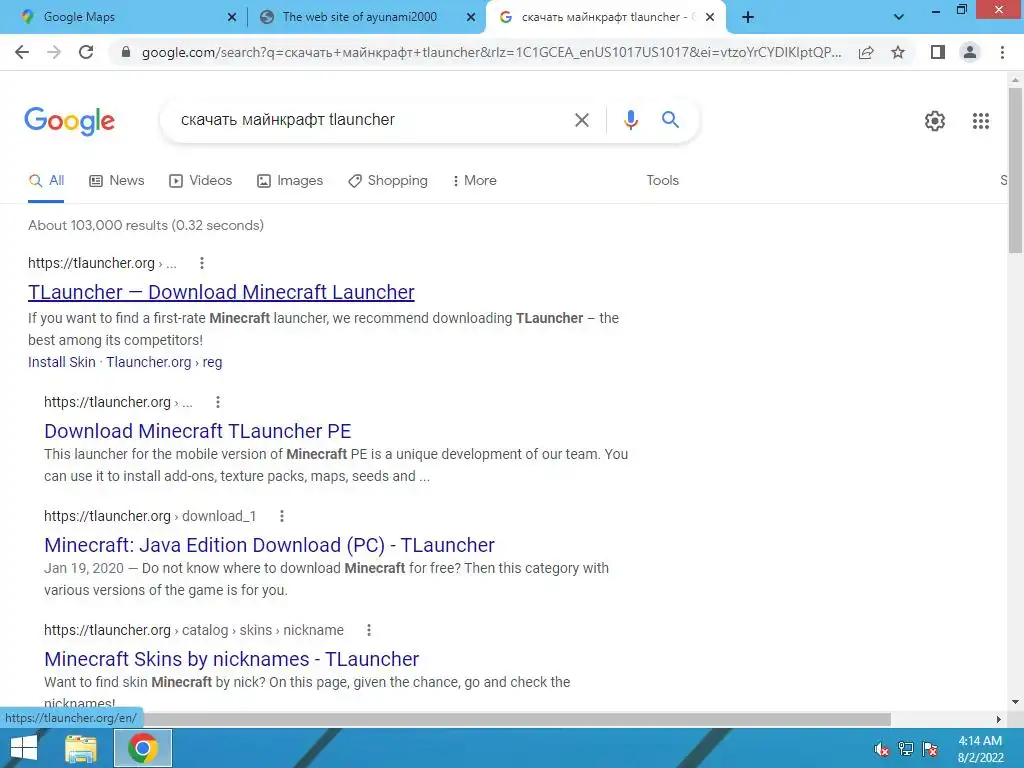Select the All results tab

point(46,181)
